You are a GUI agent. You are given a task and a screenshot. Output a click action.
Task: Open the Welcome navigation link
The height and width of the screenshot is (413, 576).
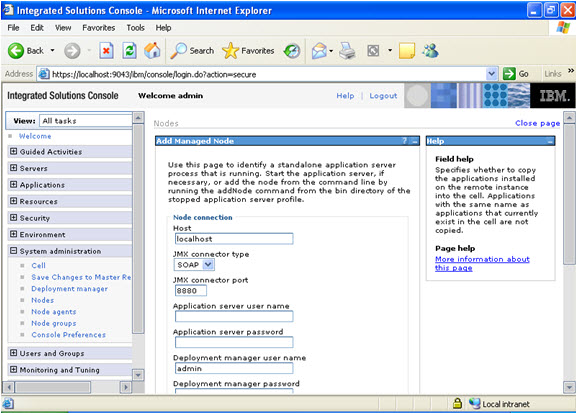coord(35,136)
